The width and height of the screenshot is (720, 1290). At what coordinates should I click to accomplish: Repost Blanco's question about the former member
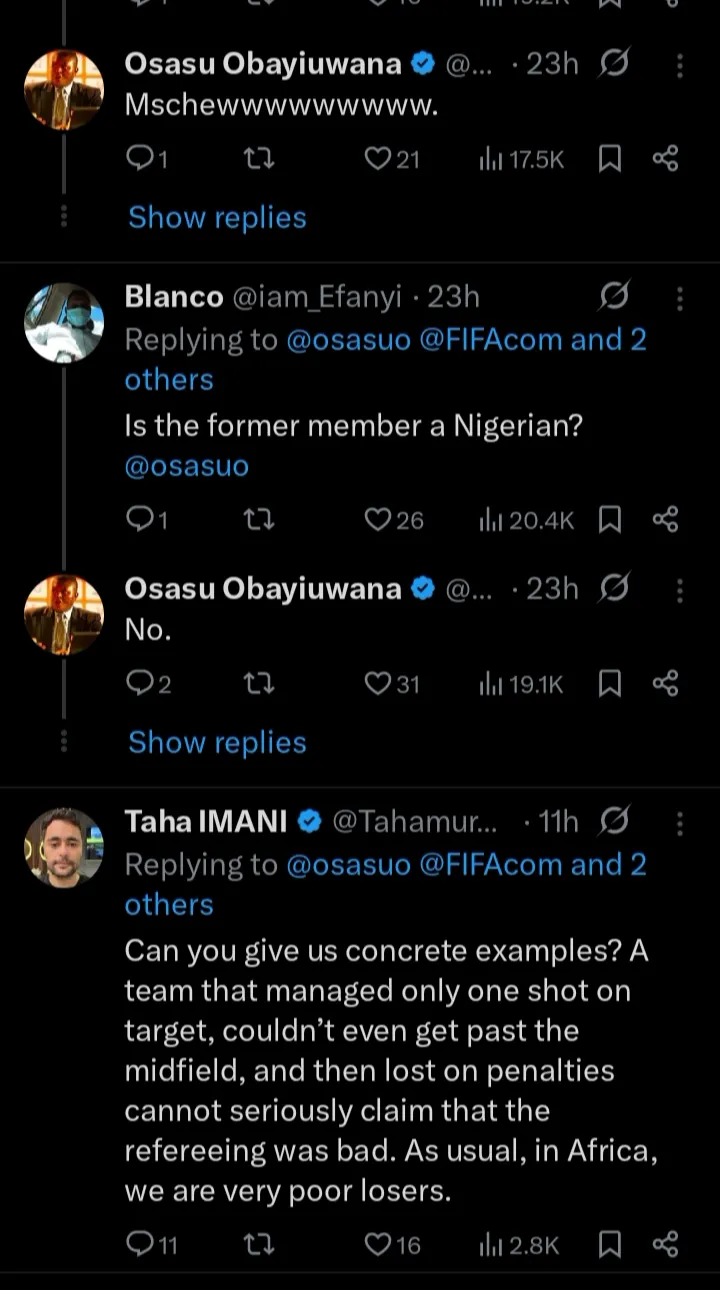pyautogui.click(x=259, y=519)
